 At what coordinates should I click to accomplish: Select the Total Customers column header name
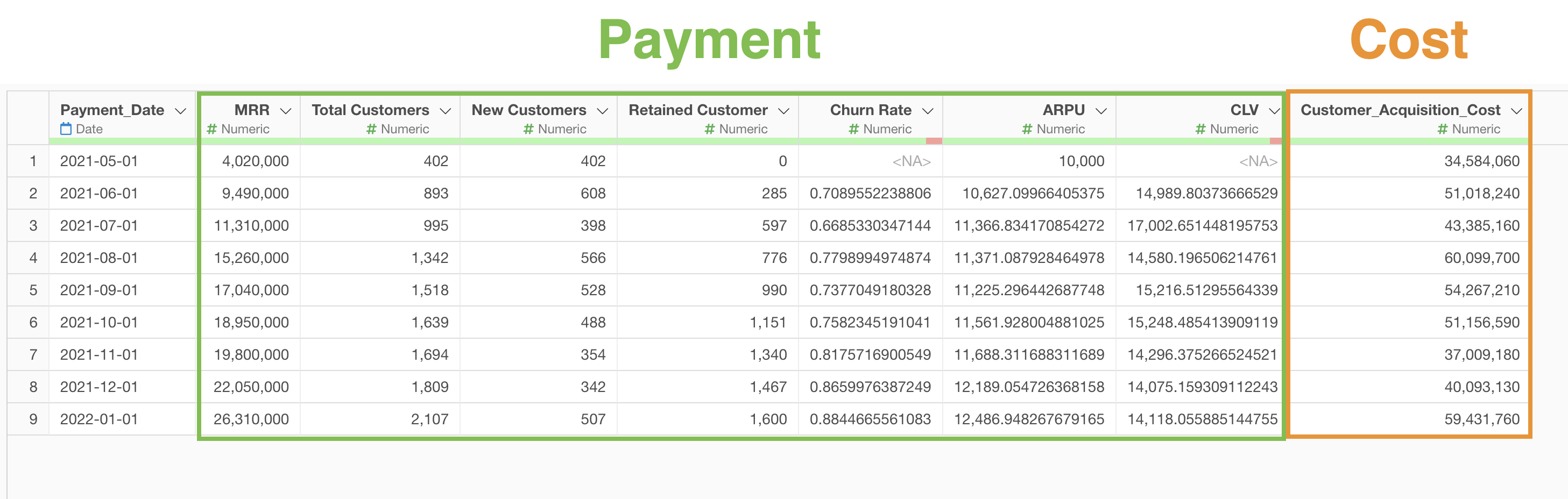(x=370, y=110)
